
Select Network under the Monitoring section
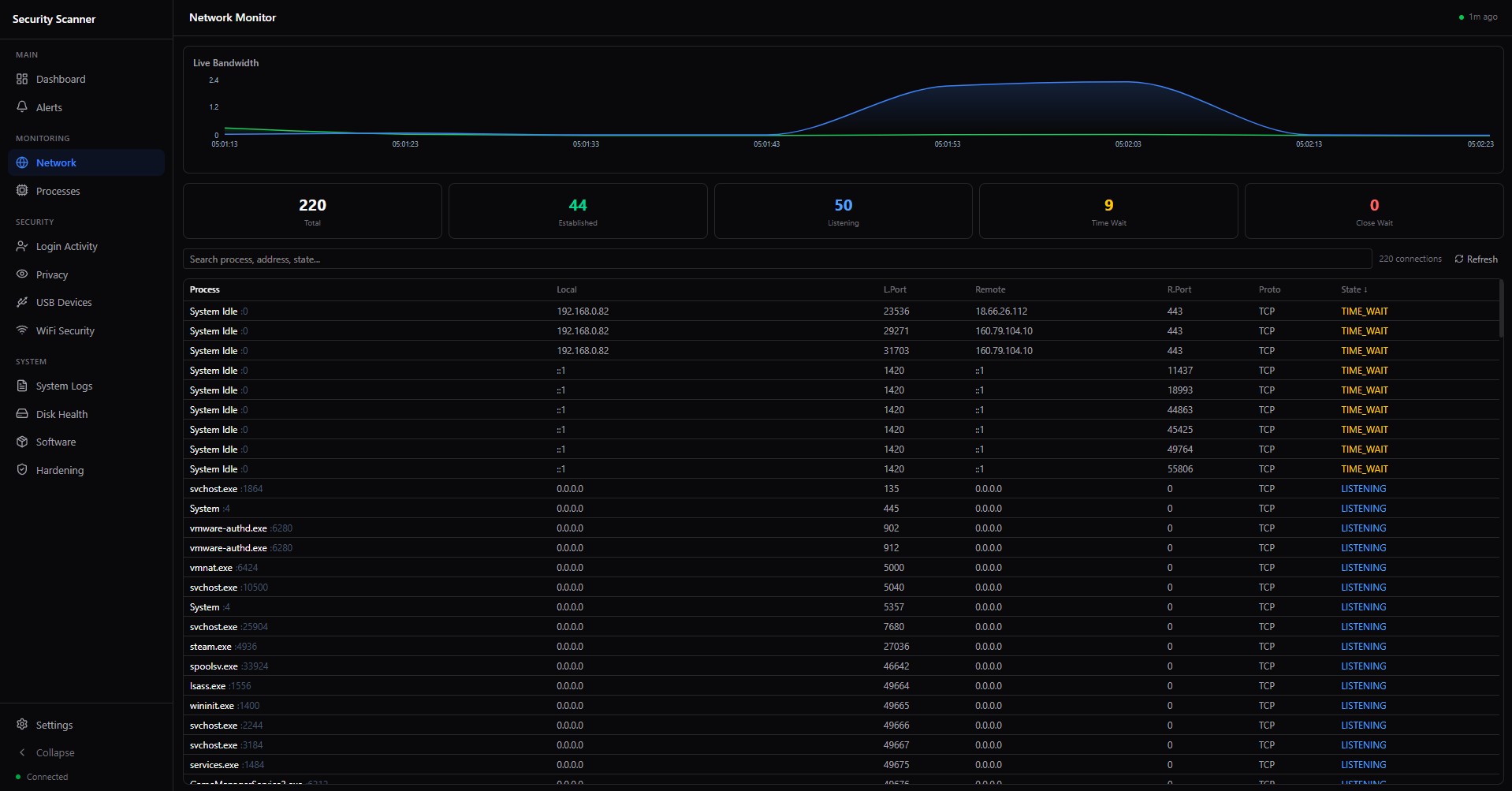[56, 162]
